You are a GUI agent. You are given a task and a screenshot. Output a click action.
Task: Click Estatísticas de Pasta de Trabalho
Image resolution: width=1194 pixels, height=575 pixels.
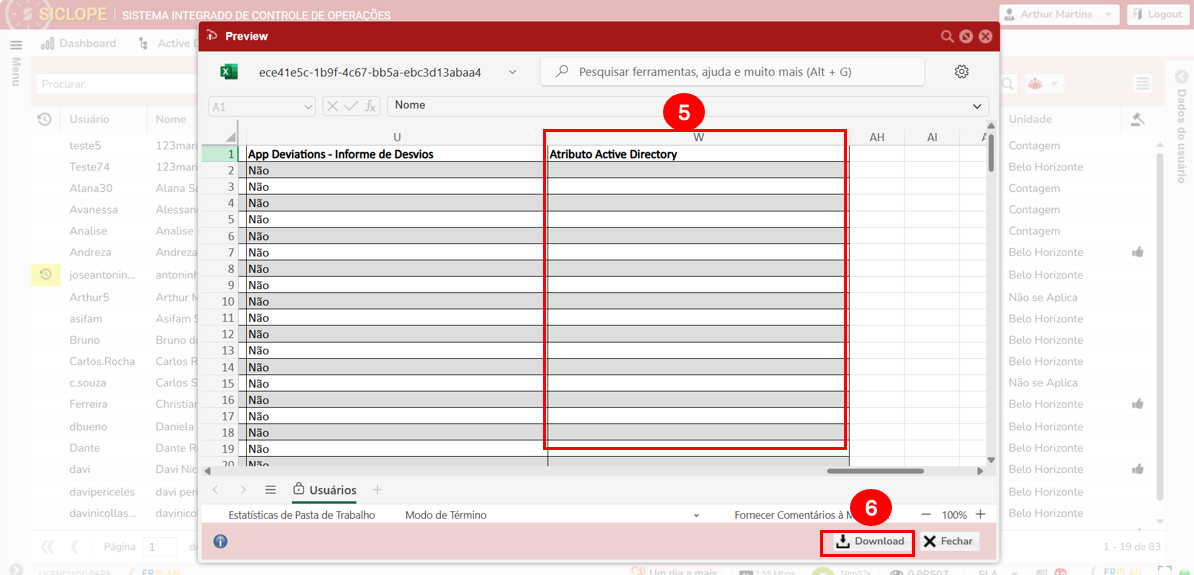point(301,515)
